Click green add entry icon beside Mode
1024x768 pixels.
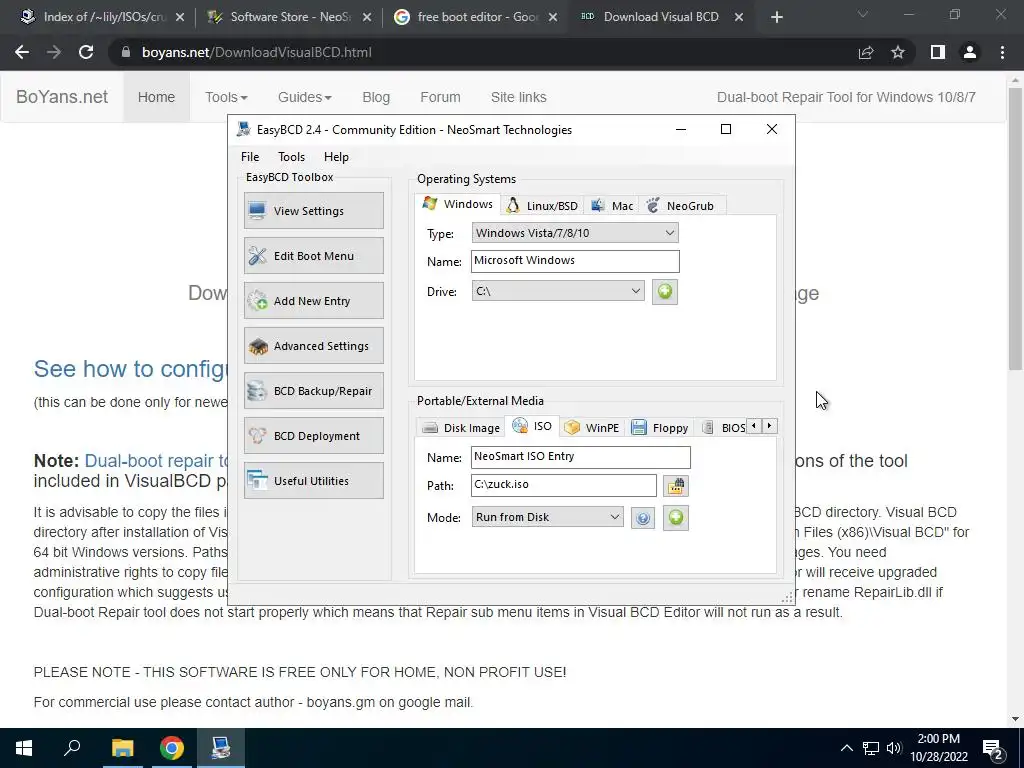[676, 518]
